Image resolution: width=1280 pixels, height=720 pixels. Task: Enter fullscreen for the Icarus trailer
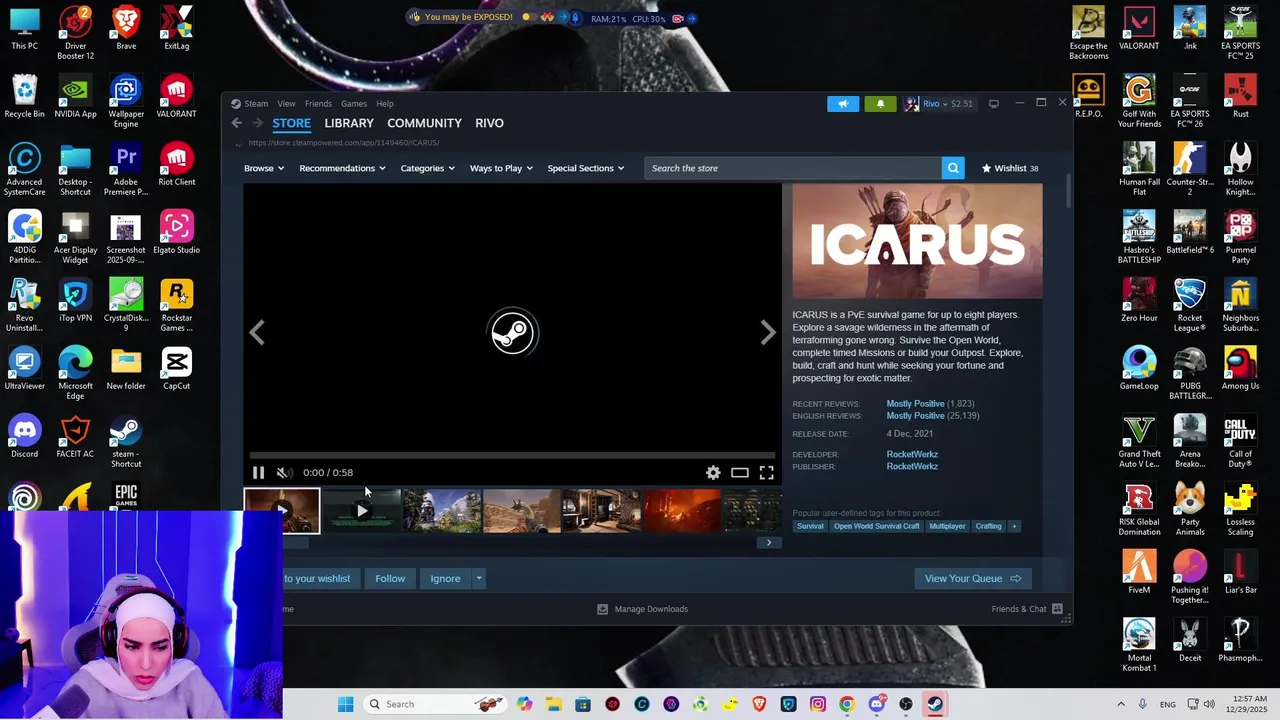click(x=766, y=473)
